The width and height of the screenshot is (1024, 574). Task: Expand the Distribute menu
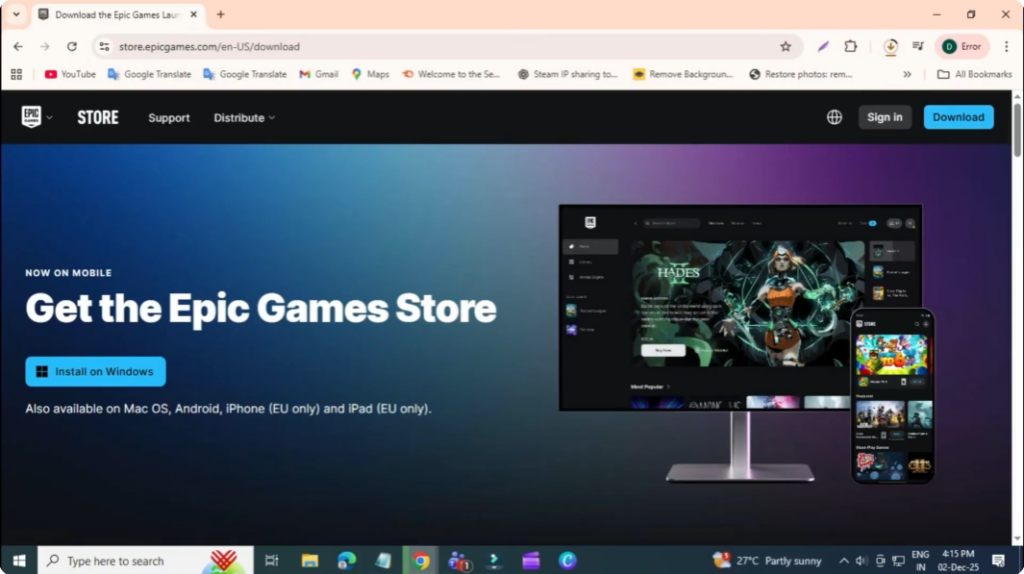(244, 118)
